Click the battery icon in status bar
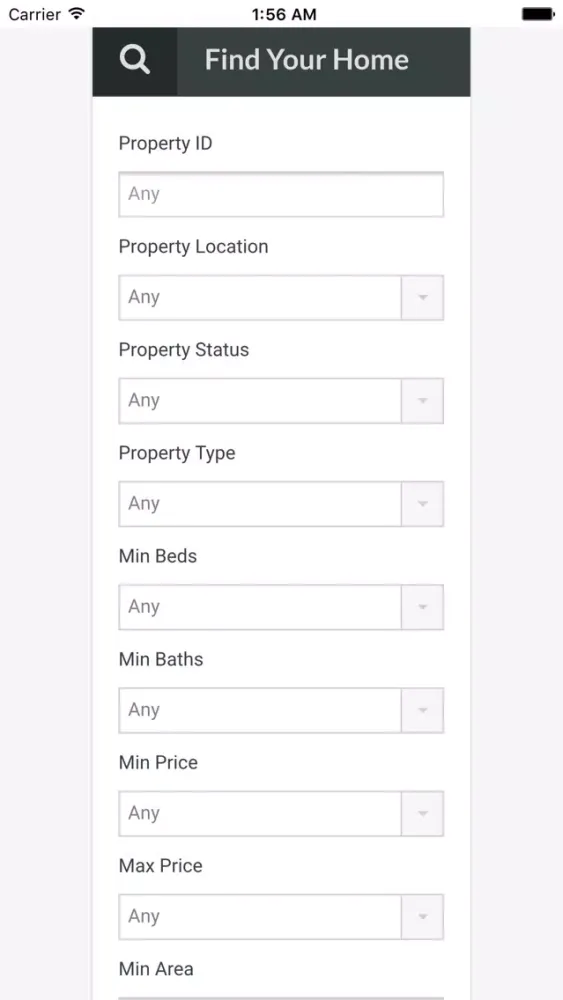 538,13
